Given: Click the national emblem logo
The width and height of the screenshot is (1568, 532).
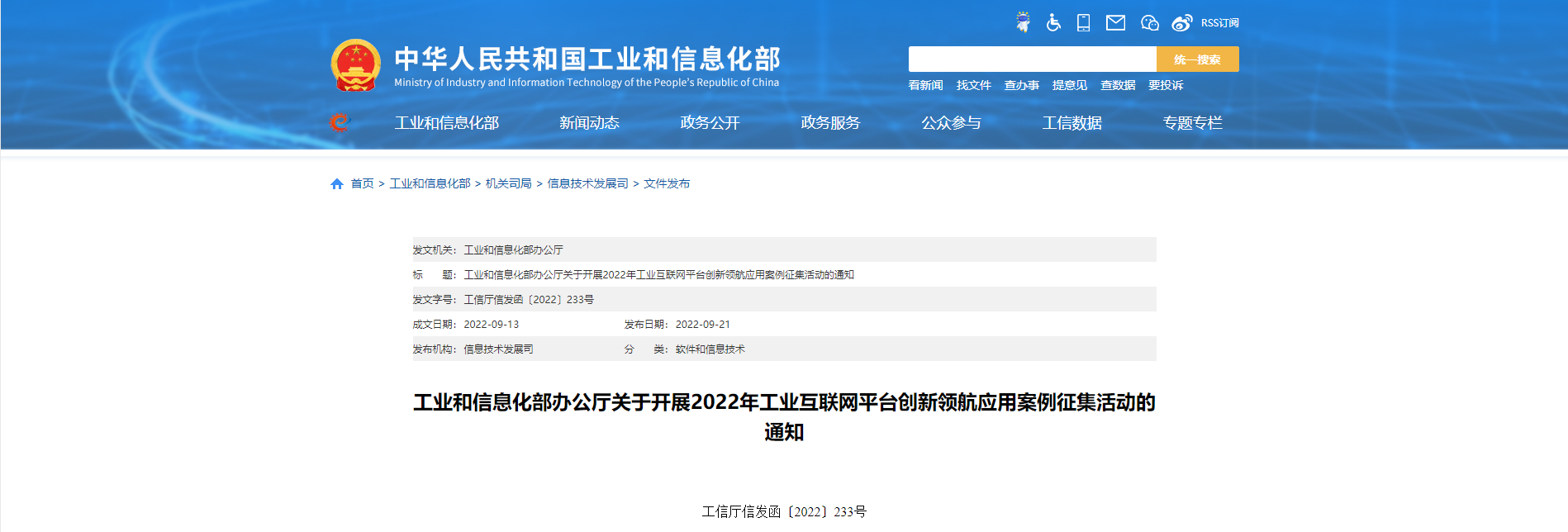Looking at the screenshot, I should [x=355, y=65].
